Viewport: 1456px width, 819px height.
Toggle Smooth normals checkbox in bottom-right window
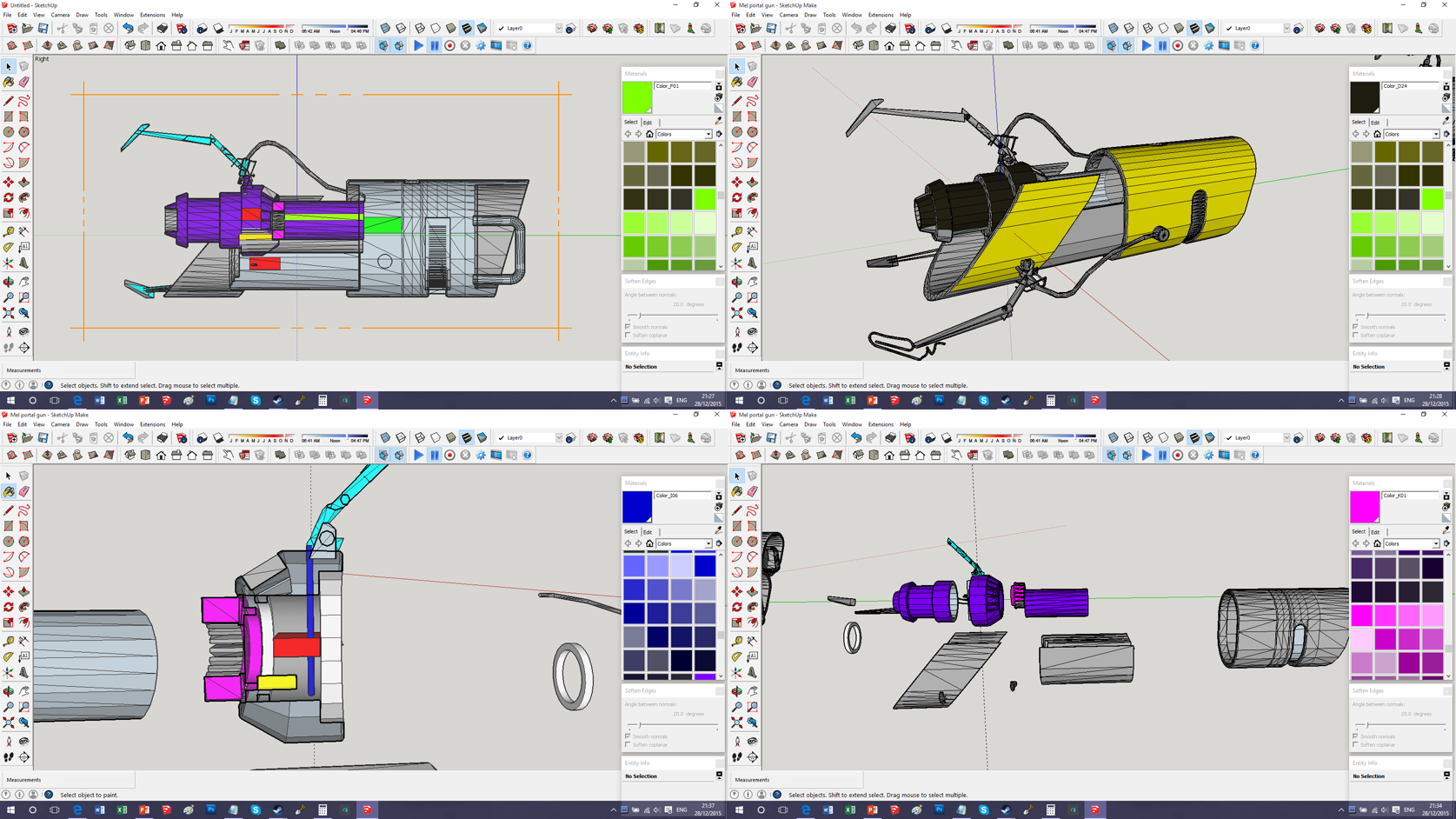point(1355,736)
